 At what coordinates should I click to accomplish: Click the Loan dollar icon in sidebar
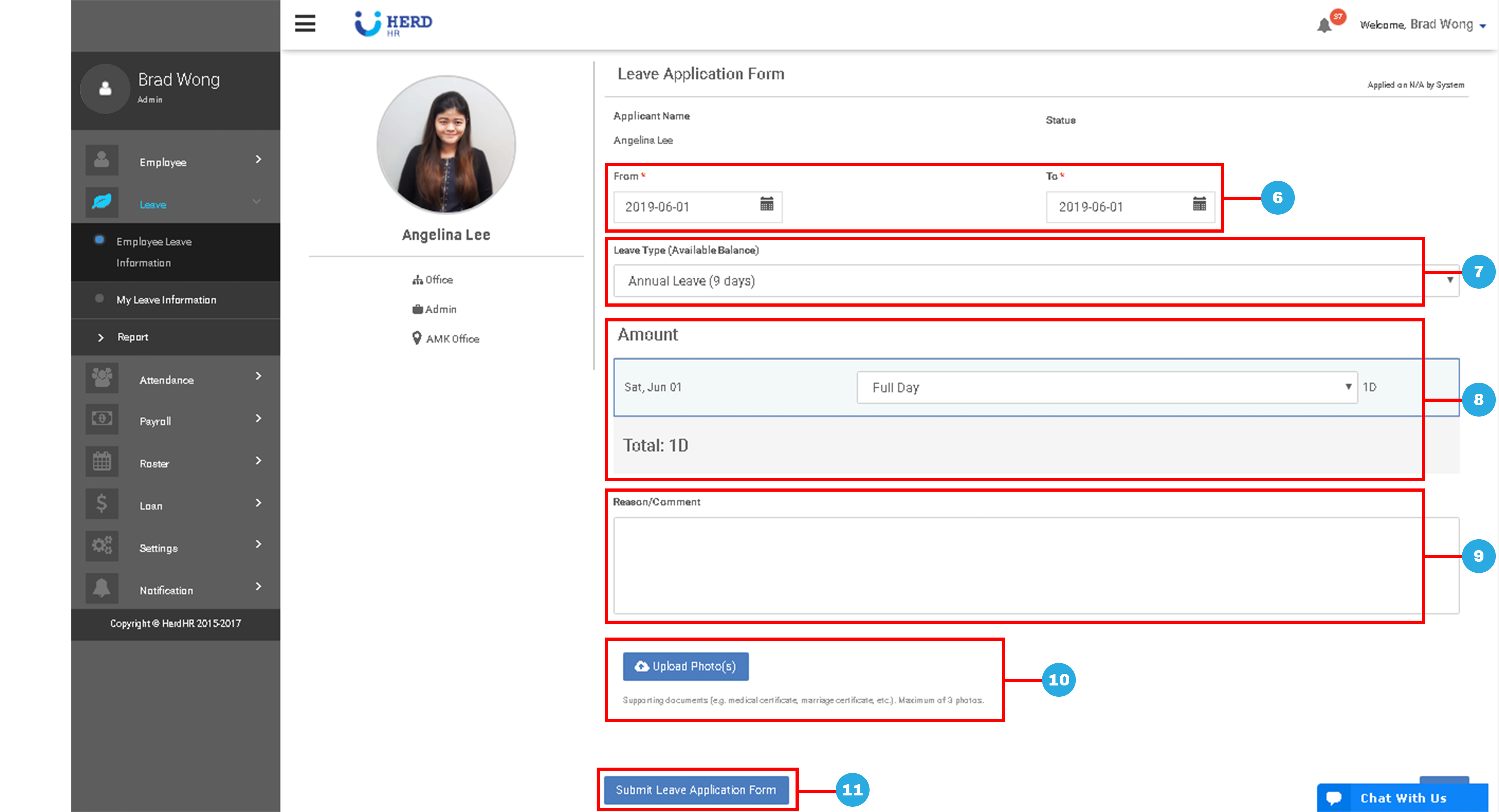click(102, 504)
